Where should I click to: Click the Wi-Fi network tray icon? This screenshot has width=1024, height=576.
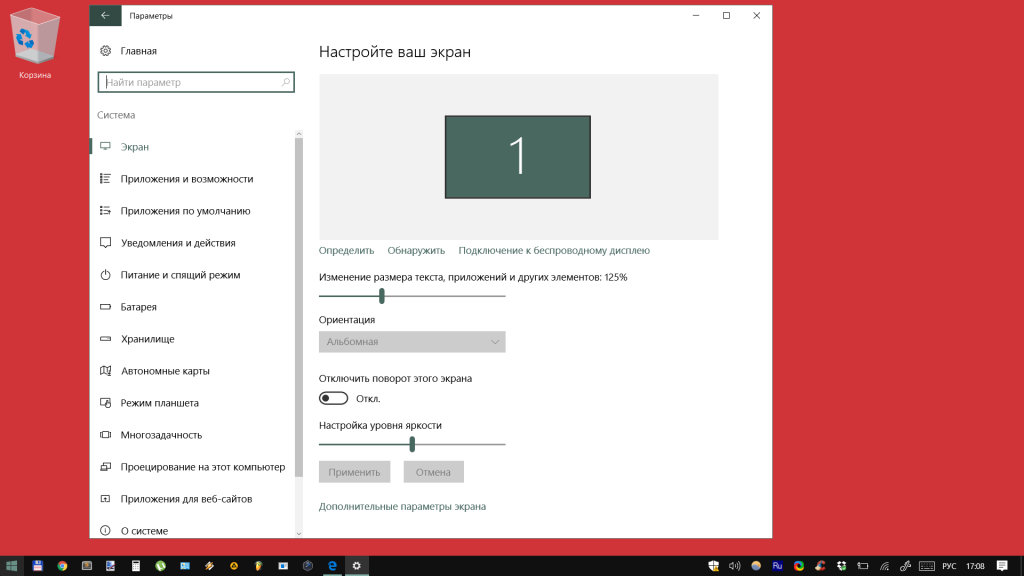(884, 566)
